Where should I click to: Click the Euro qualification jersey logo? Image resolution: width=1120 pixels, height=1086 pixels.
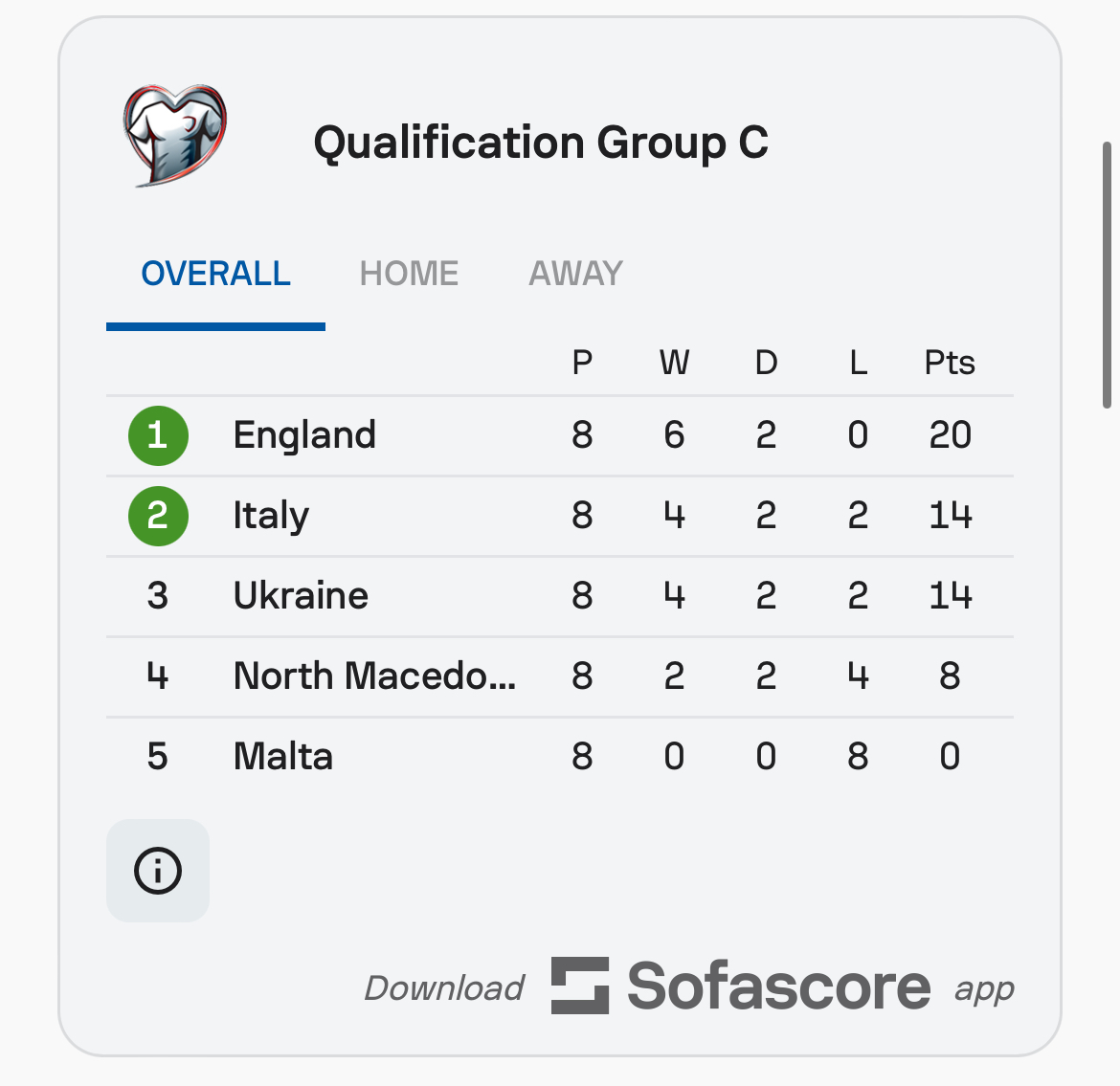pos(175,136)
